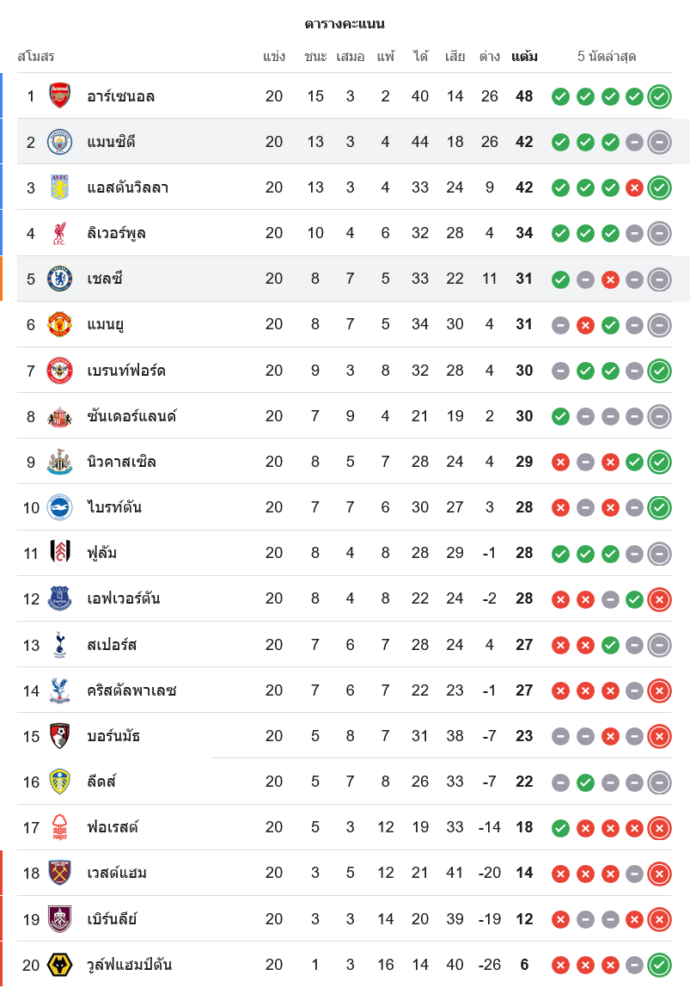Open team name นิวคาสเซิล
This screenshot has height=1000, width=690.
tap(121, 462)
